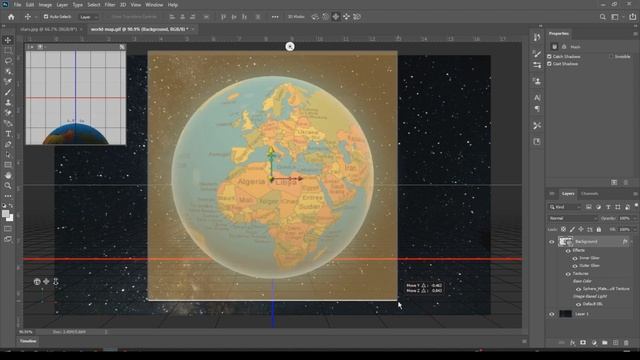Open the Brush Settings panel icon
This screenshot has width=640, height=360.
(537, 54)
